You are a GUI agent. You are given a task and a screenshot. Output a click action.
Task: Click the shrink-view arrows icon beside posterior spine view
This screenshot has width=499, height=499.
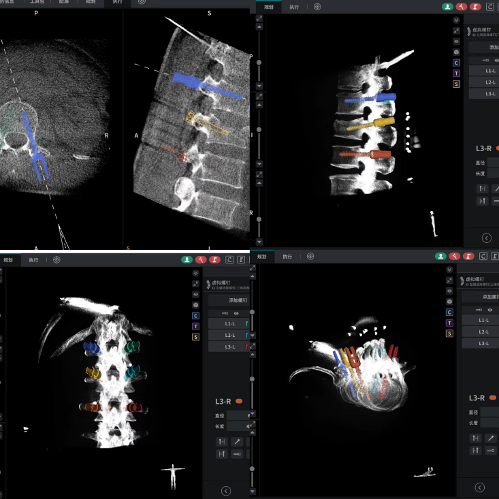tap(196, 284)
